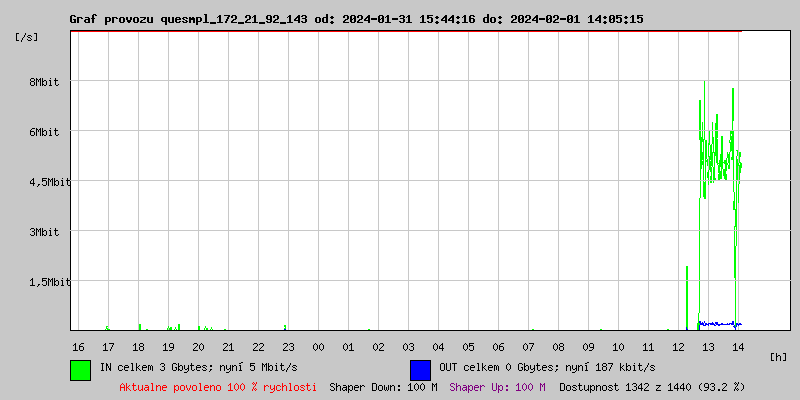Click hour label 02 on time axis
This screenshot has height=400, width=800.
(x=379, y=347)
